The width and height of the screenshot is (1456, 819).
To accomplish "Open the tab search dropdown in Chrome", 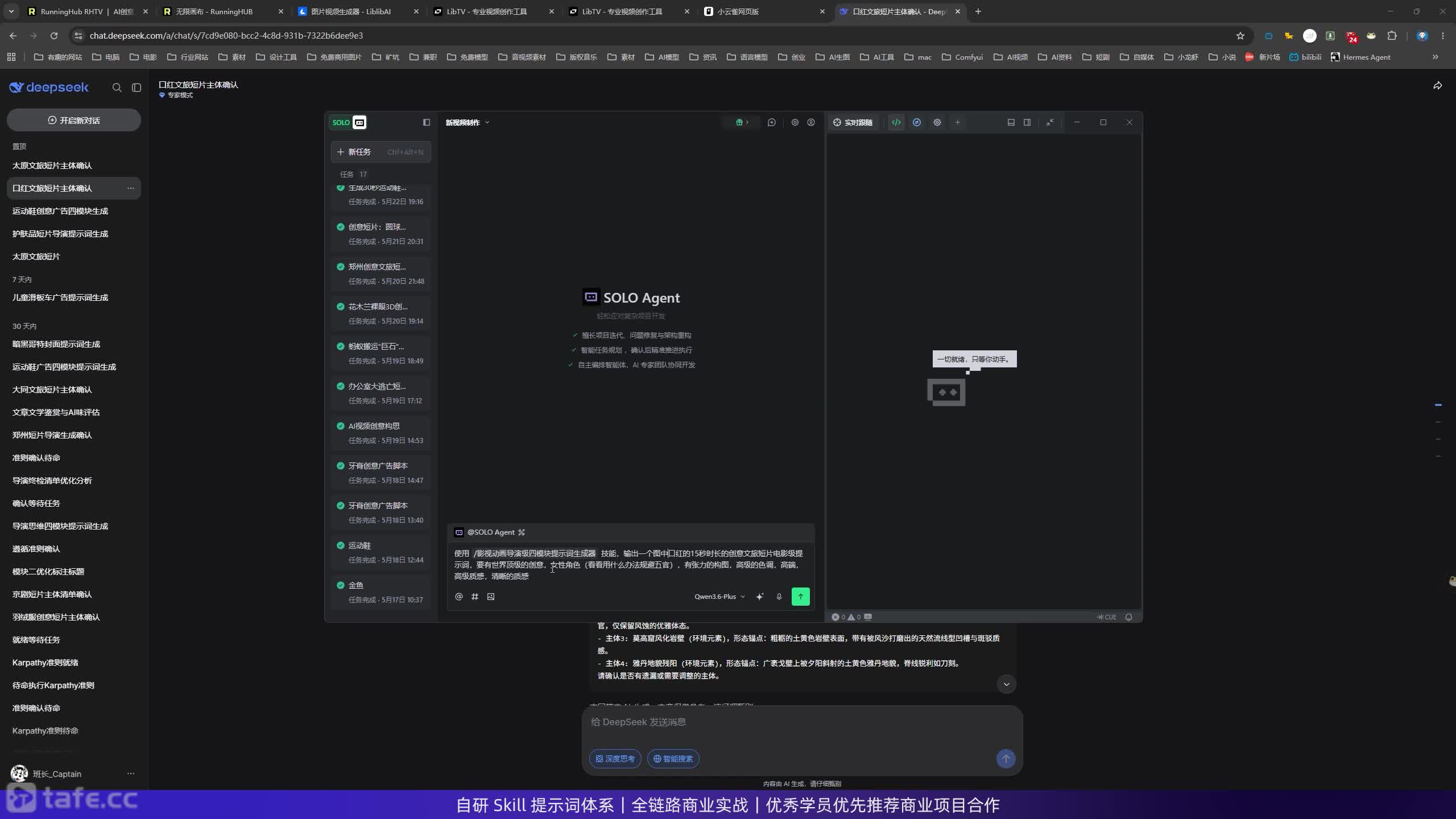I will [11, 11].
